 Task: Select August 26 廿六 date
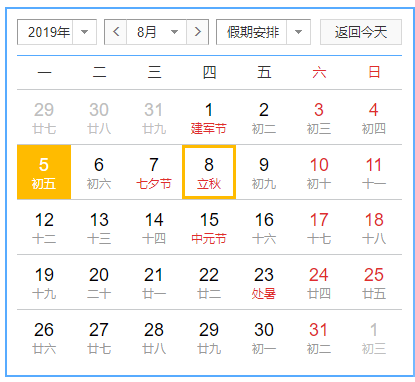point(44,337)
